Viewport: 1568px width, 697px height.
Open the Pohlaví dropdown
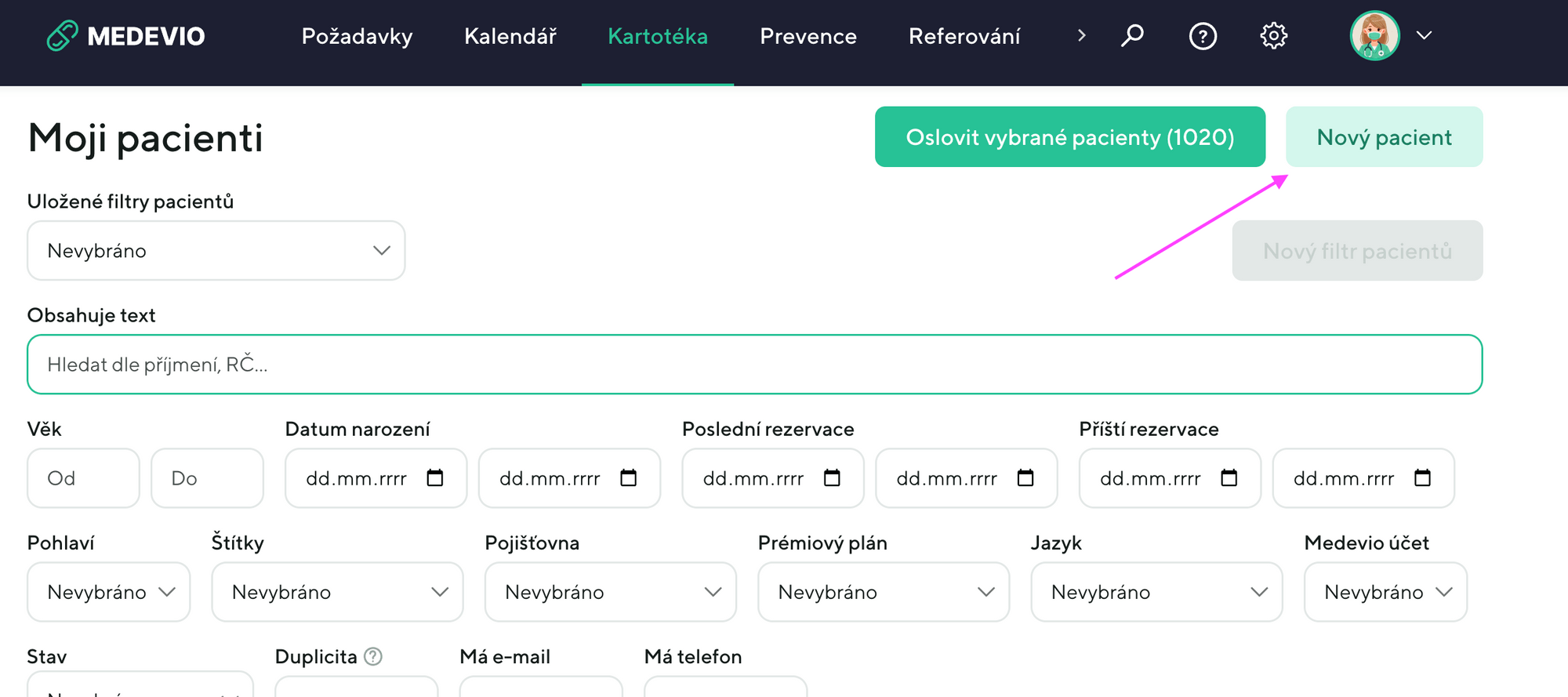click(108, 592)
